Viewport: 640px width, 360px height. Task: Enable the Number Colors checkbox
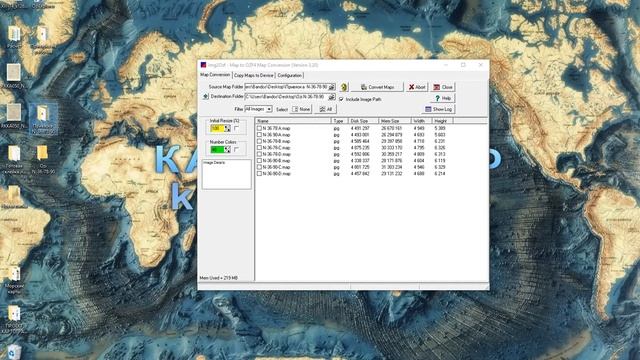pos(237,149)
